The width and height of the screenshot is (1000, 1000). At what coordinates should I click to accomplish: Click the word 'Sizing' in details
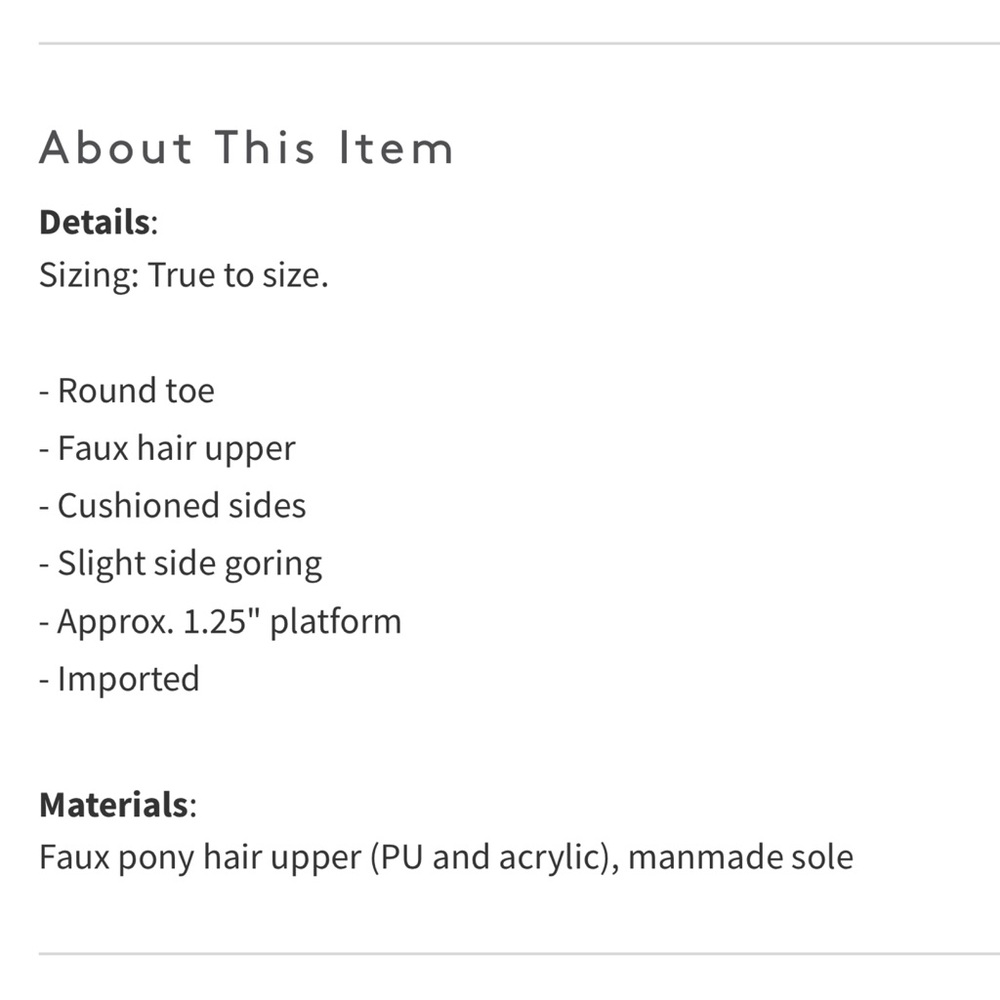click(86, 276)
